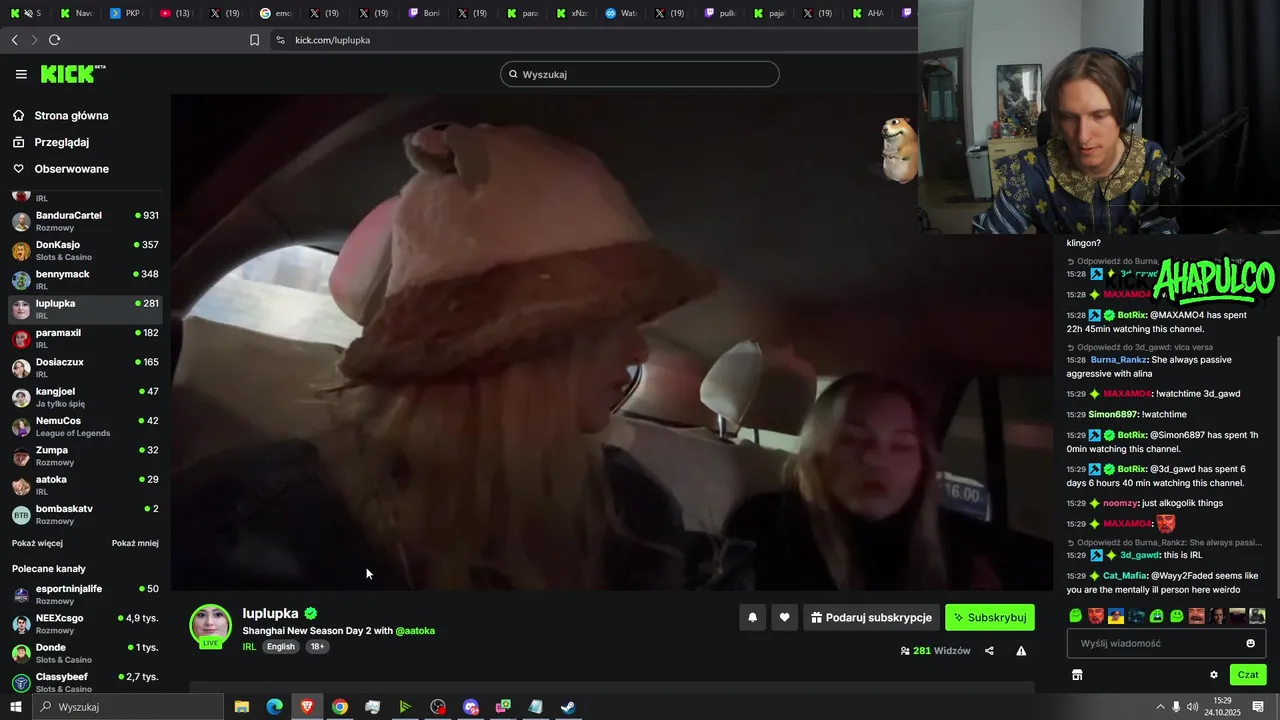Follow luplupka with the heart button

784,618
